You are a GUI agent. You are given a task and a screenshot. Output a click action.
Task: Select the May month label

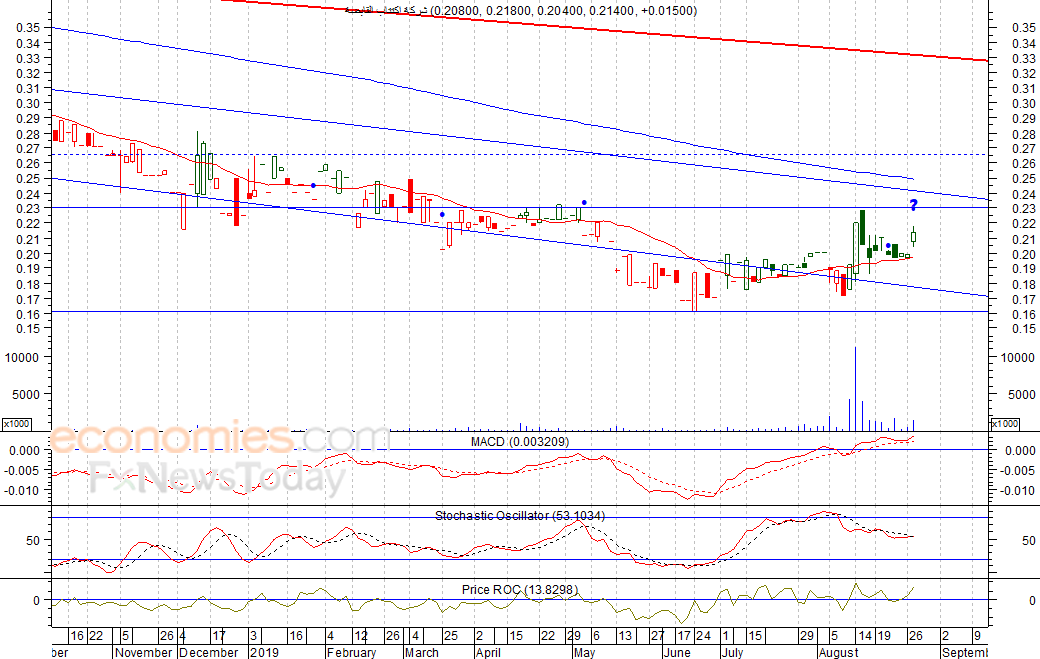[584, 652]
